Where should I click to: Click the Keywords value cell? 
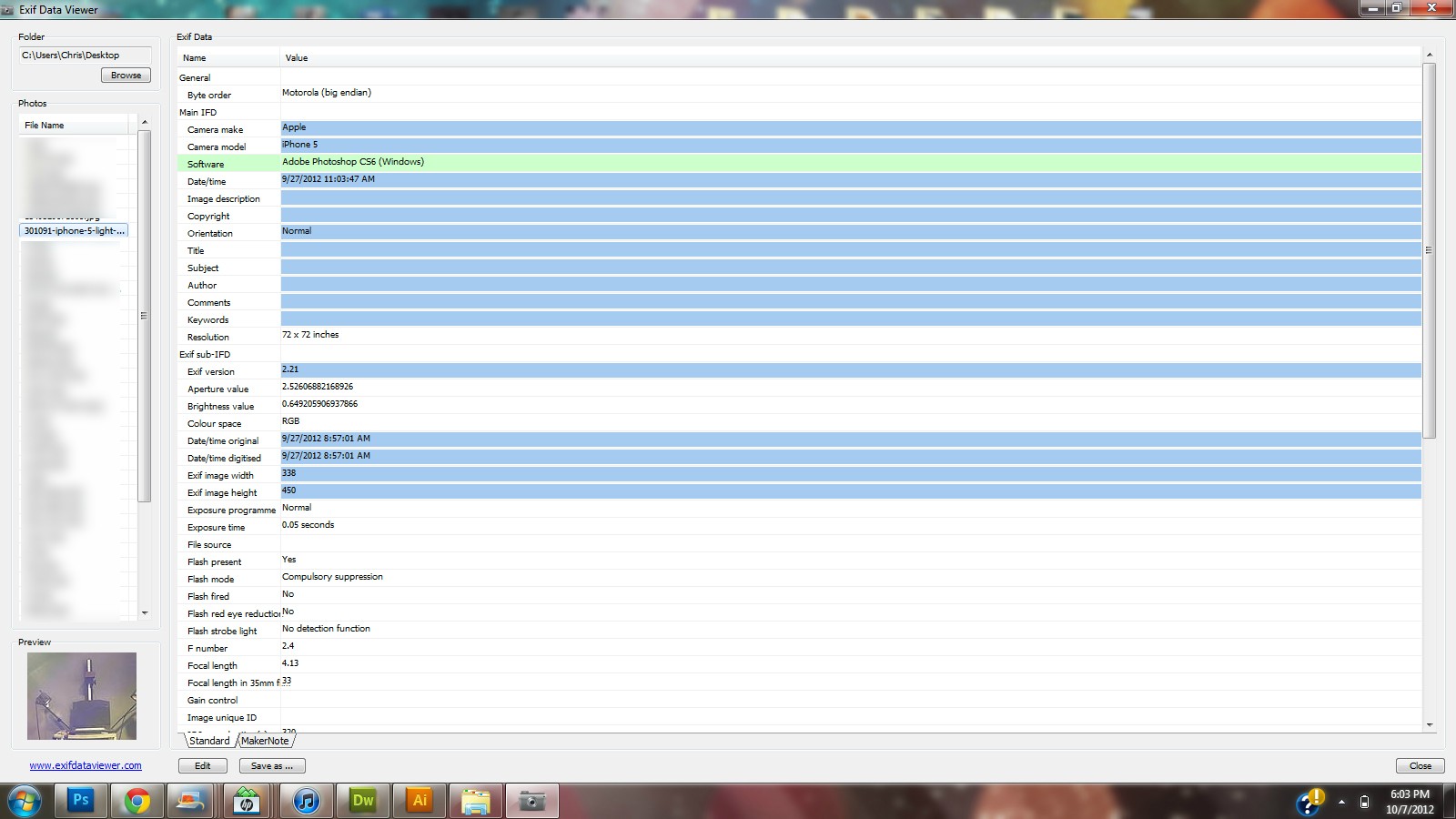pyautogui.click(x=851, y=318)
